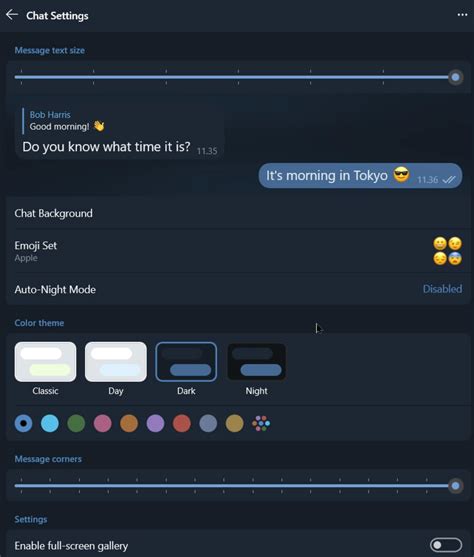This screenshot has width=474, height=557.
Task: Pick the cyan accent color
Action: [x=50, y=423]
